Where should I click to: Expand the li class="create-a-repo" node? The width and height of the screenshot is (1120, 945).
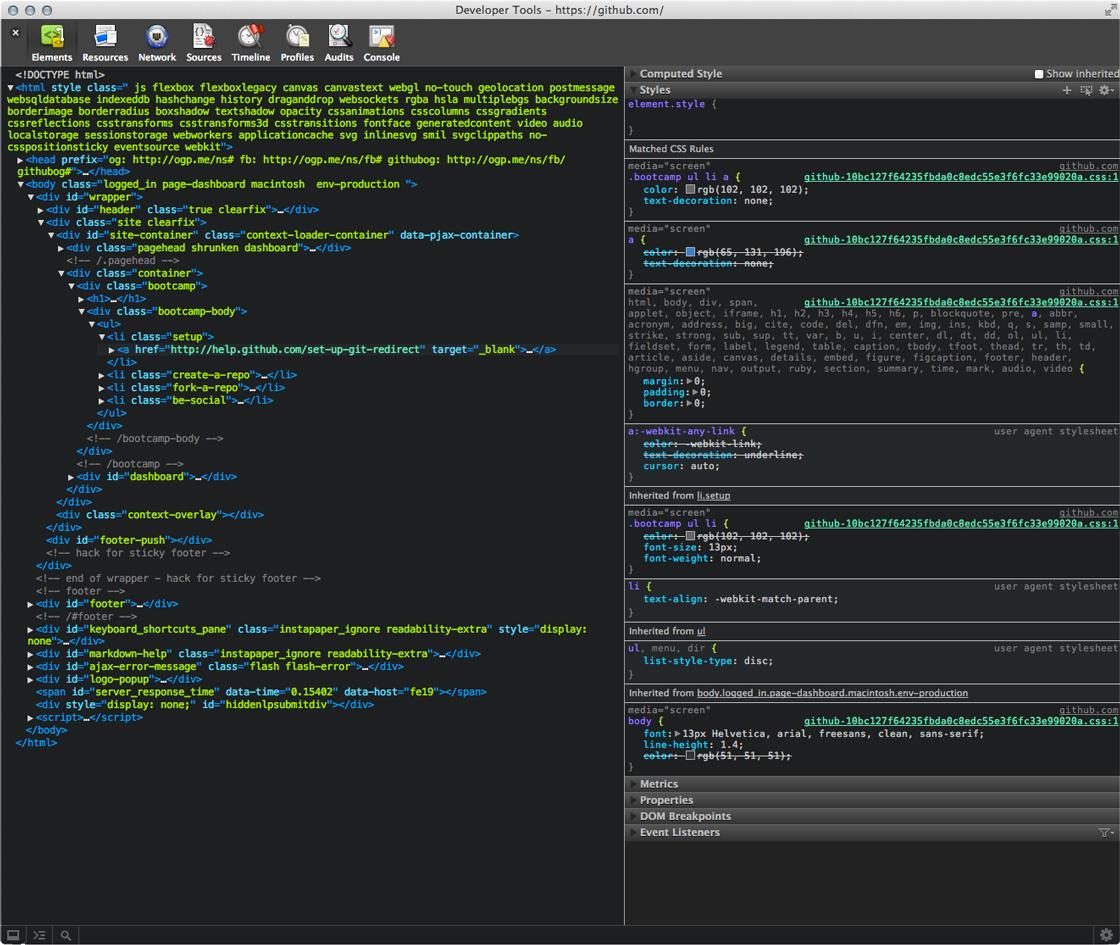pos(102,375)
